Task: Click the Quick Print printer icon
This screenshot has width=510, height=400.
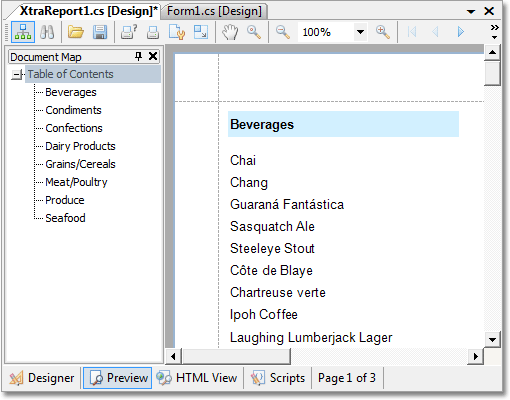Action: pos(153,32)
